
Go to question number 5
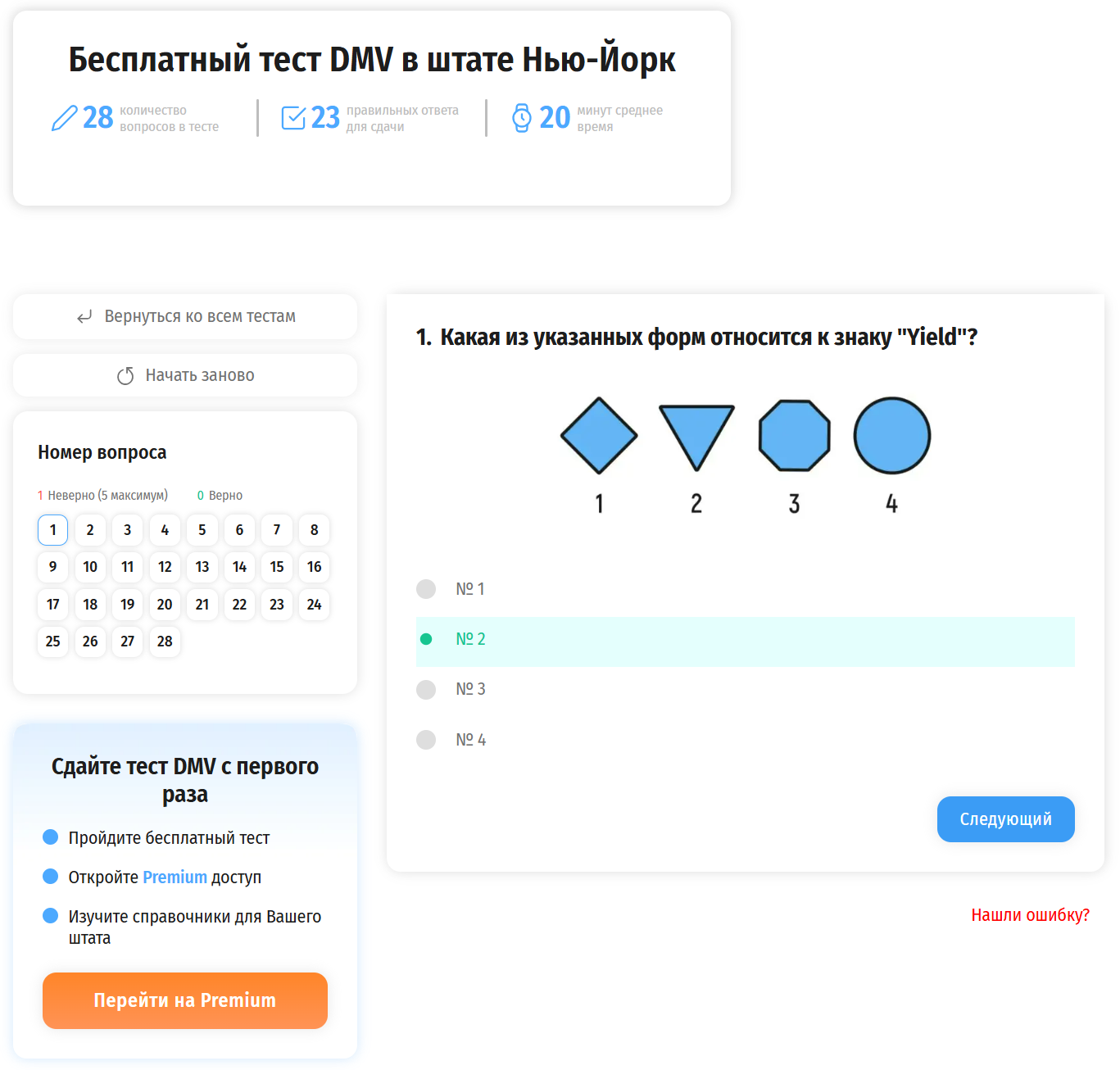[x=202, y=530]
